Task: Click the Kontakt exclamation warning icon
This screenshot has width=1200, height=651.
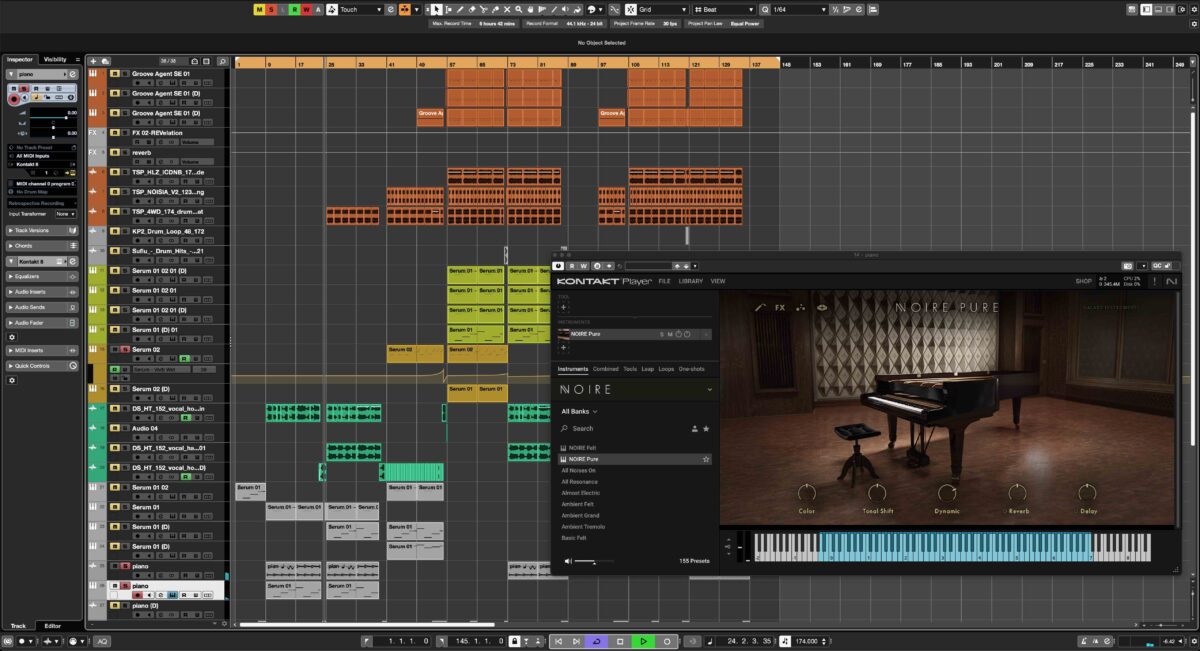Action: coord(1154,281)
